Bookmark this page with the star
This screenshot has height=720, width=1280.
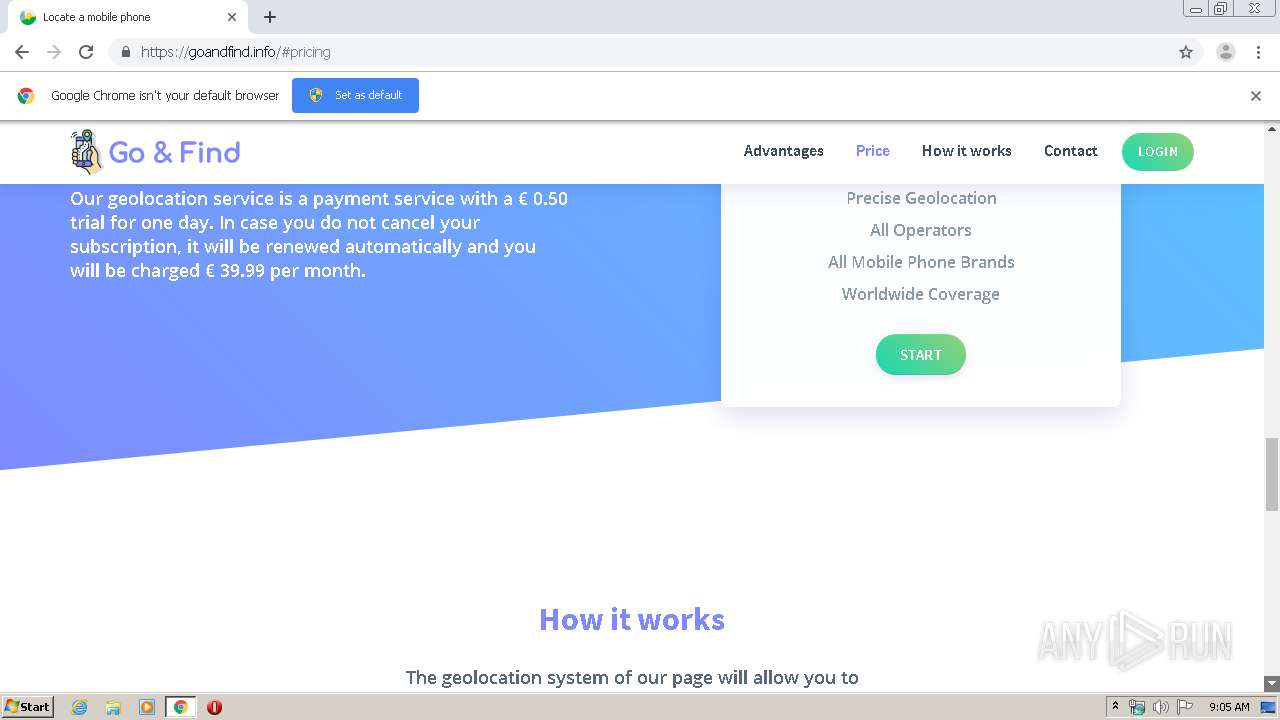point(1186,52)
